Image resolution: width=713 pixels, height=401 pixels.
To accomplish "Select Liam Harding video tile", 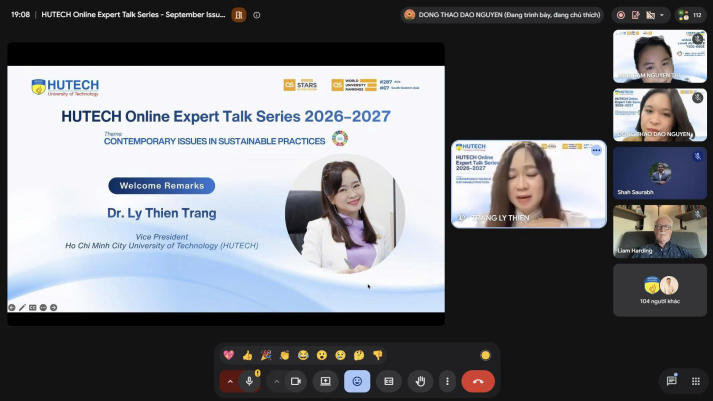I will click(x=660, y=232).
